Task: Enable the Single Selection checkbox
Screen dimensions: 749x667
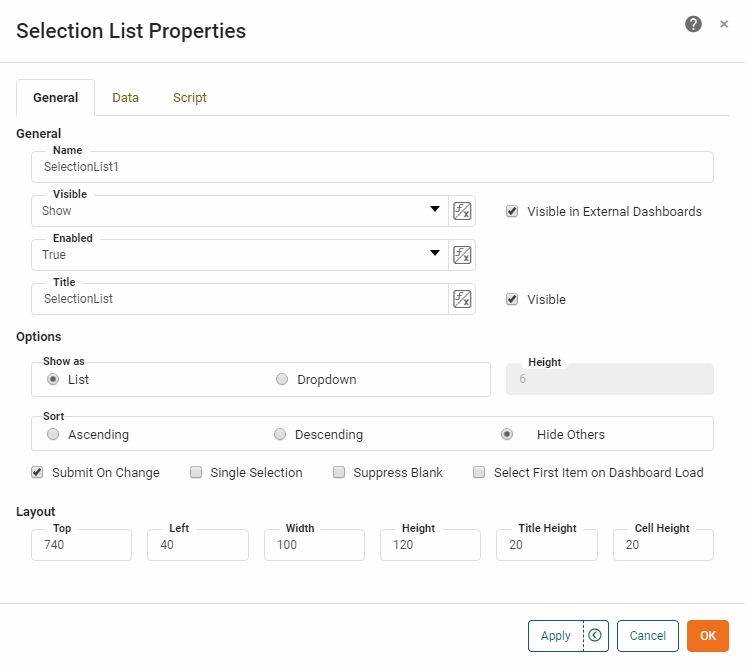Action: [x=197, y=473]
